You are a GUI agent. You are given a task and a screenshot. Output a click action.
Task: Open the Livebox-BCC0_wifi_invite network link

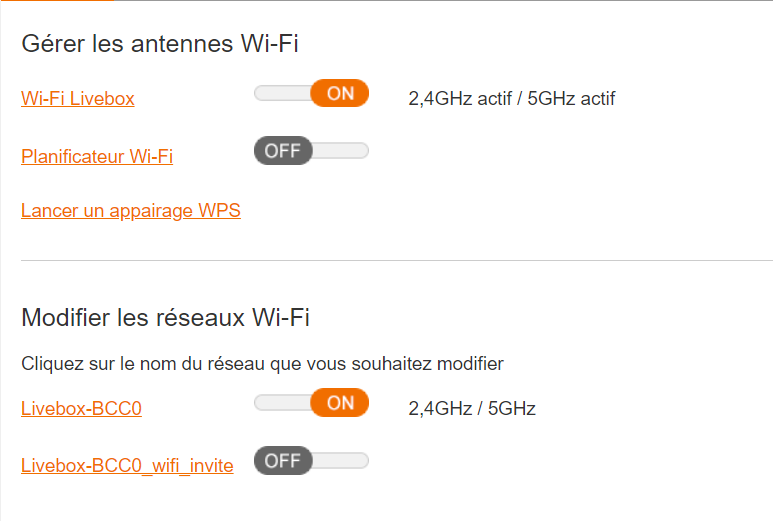pos(127,465)
